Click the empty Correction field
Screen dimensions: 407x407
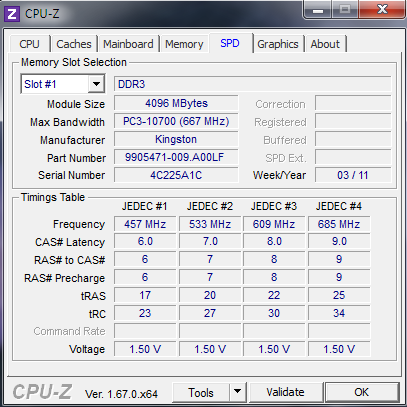point(353,103)
